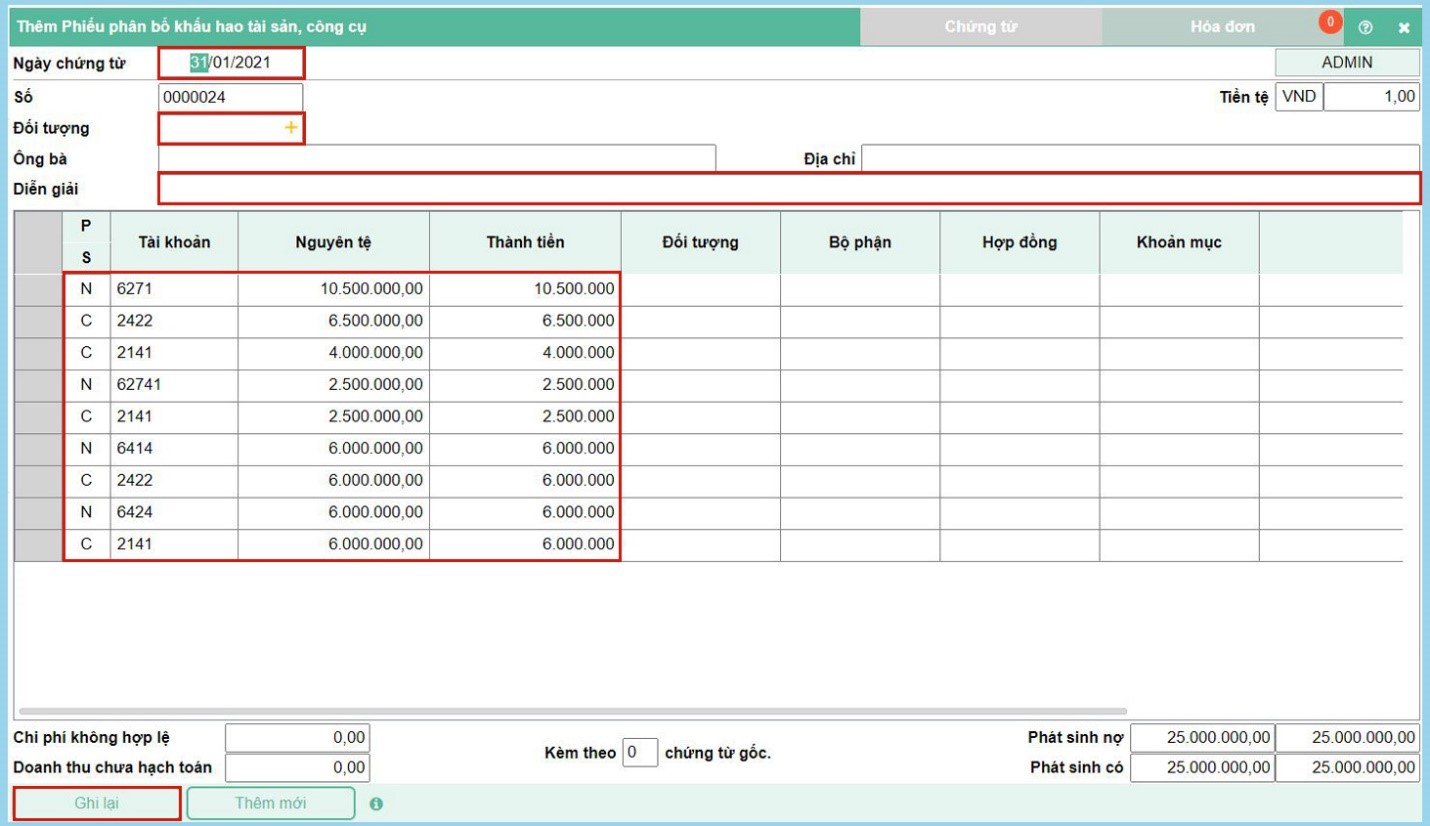Switch to the Chứng từ tab
This screenshot has width=1430, height=826.
coord(980,27)
